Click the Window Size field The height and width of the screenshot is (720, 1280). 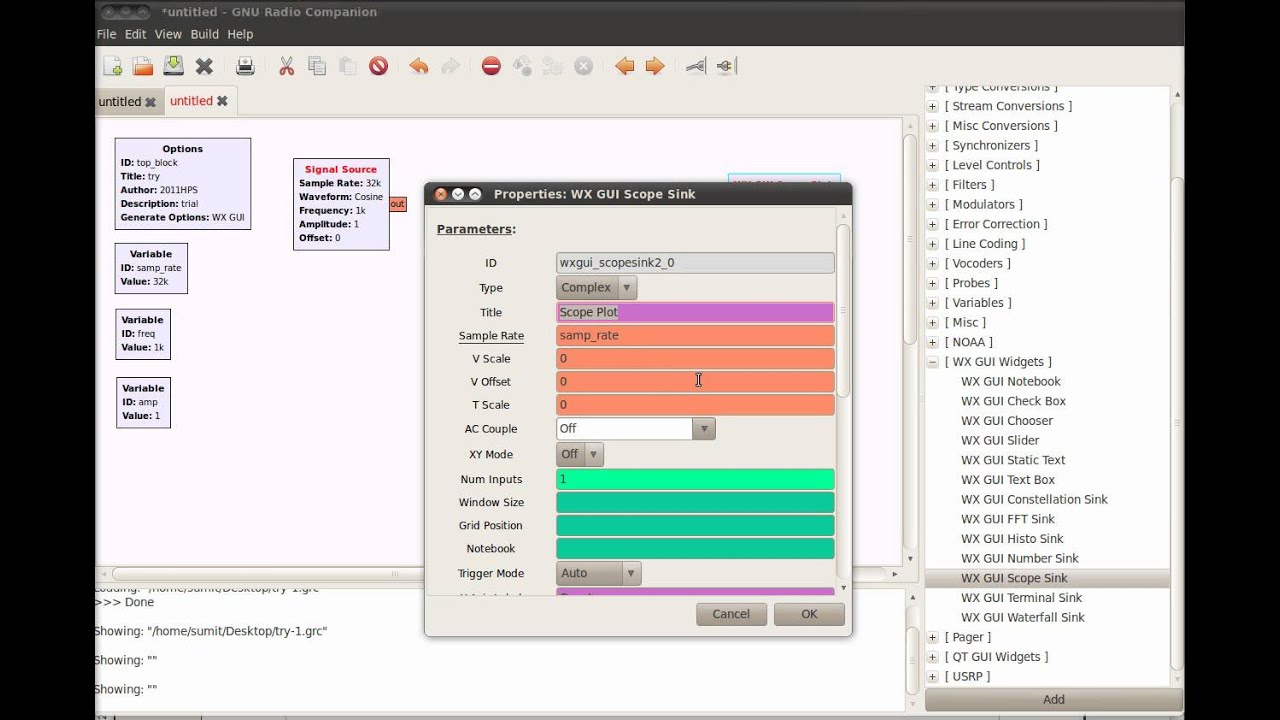click(x=695, y=502)
